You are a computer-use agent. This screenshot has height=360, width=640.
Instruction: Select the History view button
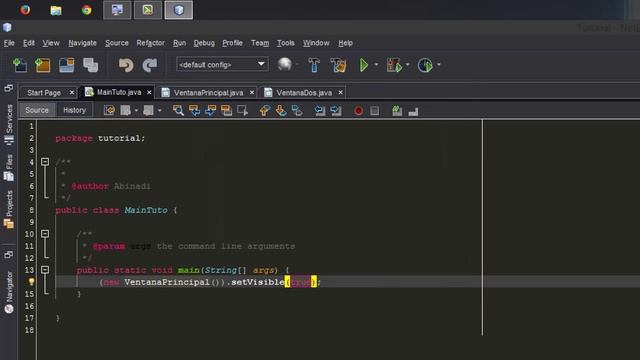(74, 110)
